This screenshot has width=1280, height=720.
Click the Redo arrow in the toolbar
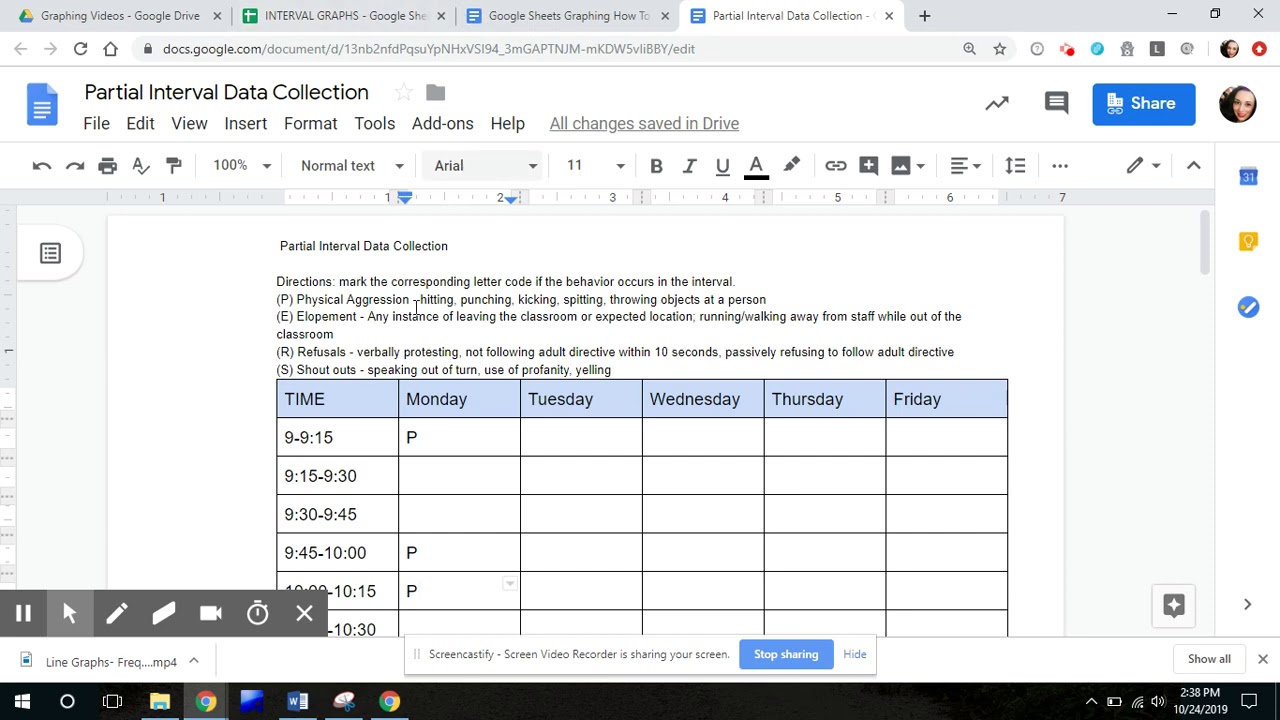click(x=75, y=166)
